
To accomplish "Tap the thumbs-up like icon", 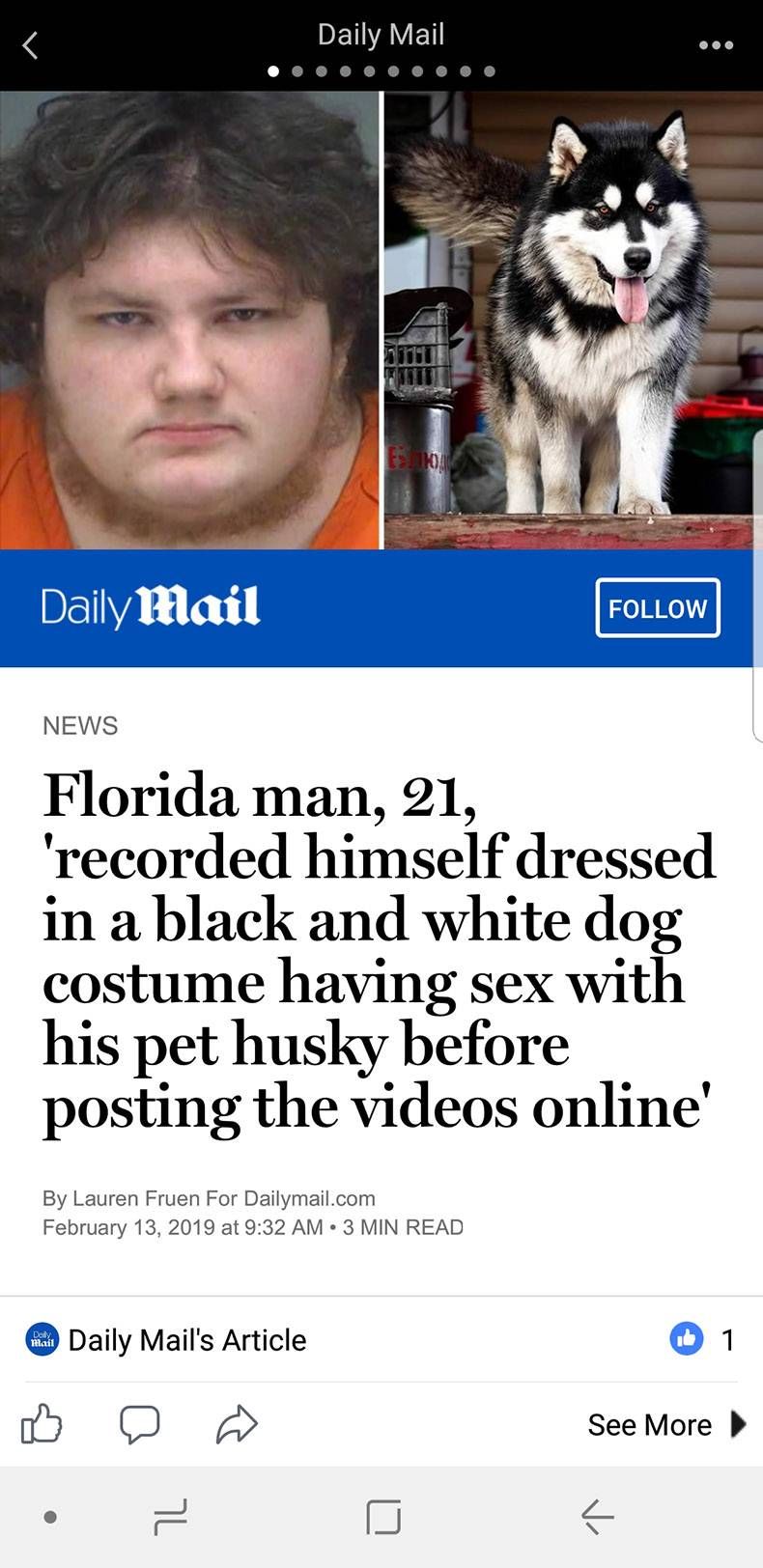I will click(x=41, y=1424).
